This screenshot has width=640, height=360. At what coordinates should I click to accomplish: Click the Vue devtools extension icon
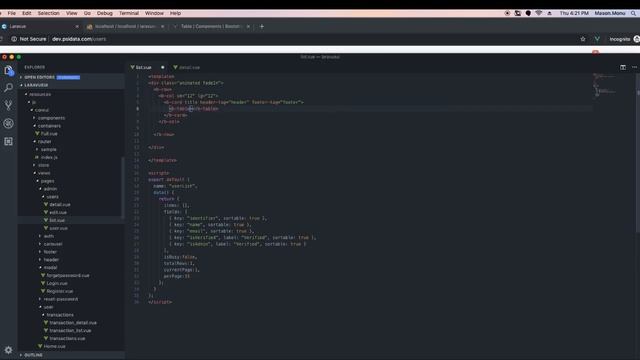pyautogui.click(x=597, y=39)
